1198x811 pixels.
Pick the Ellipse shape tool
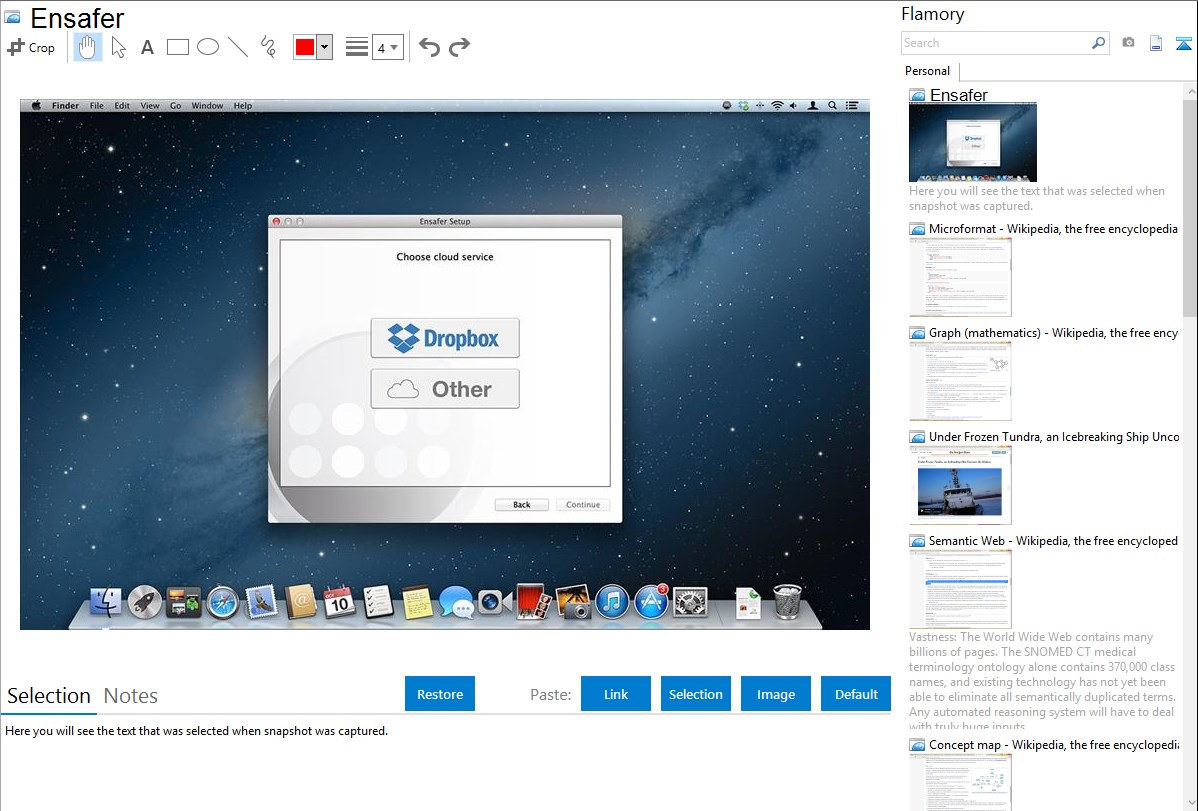click(208, 47)
